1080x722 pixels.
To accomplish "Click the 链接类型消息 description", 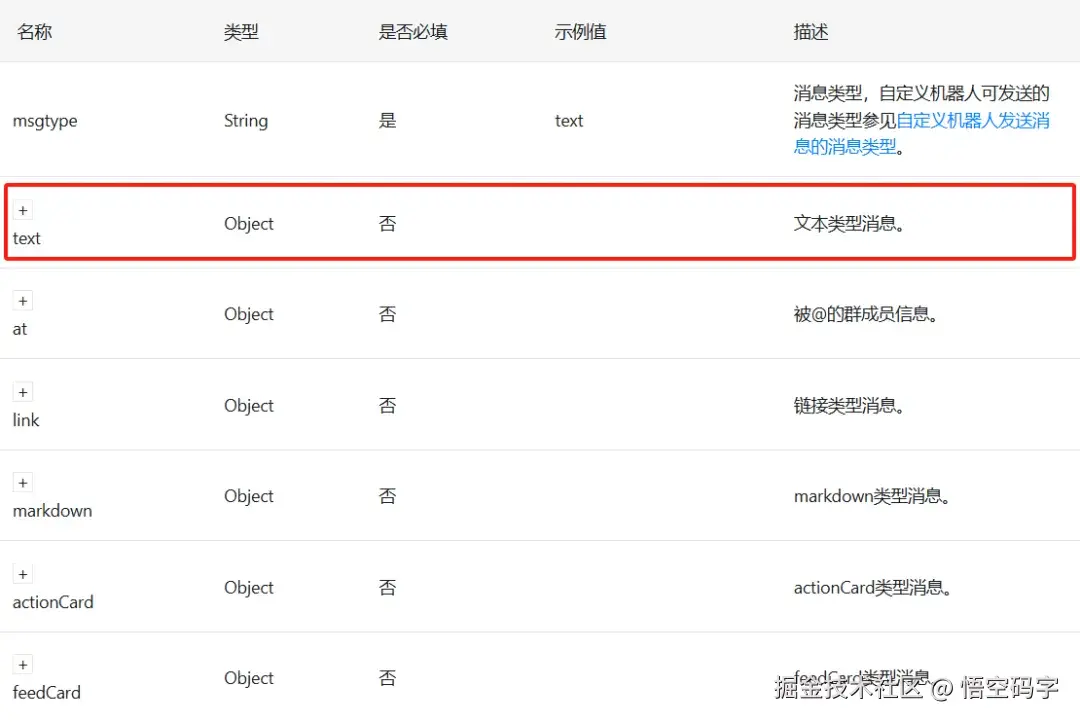I will [x=849, y=405].
